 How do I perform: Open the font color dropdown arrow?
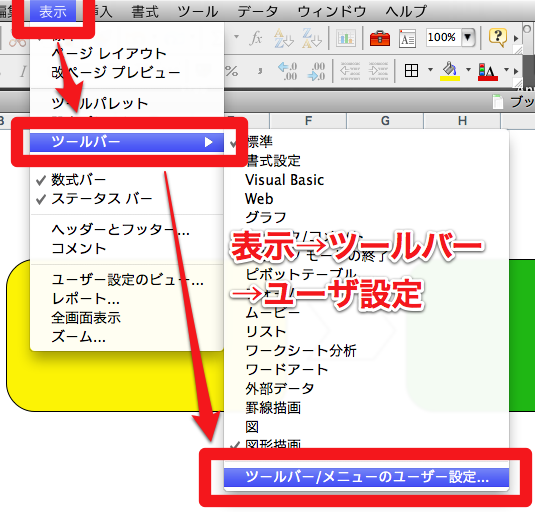(506, 70)
